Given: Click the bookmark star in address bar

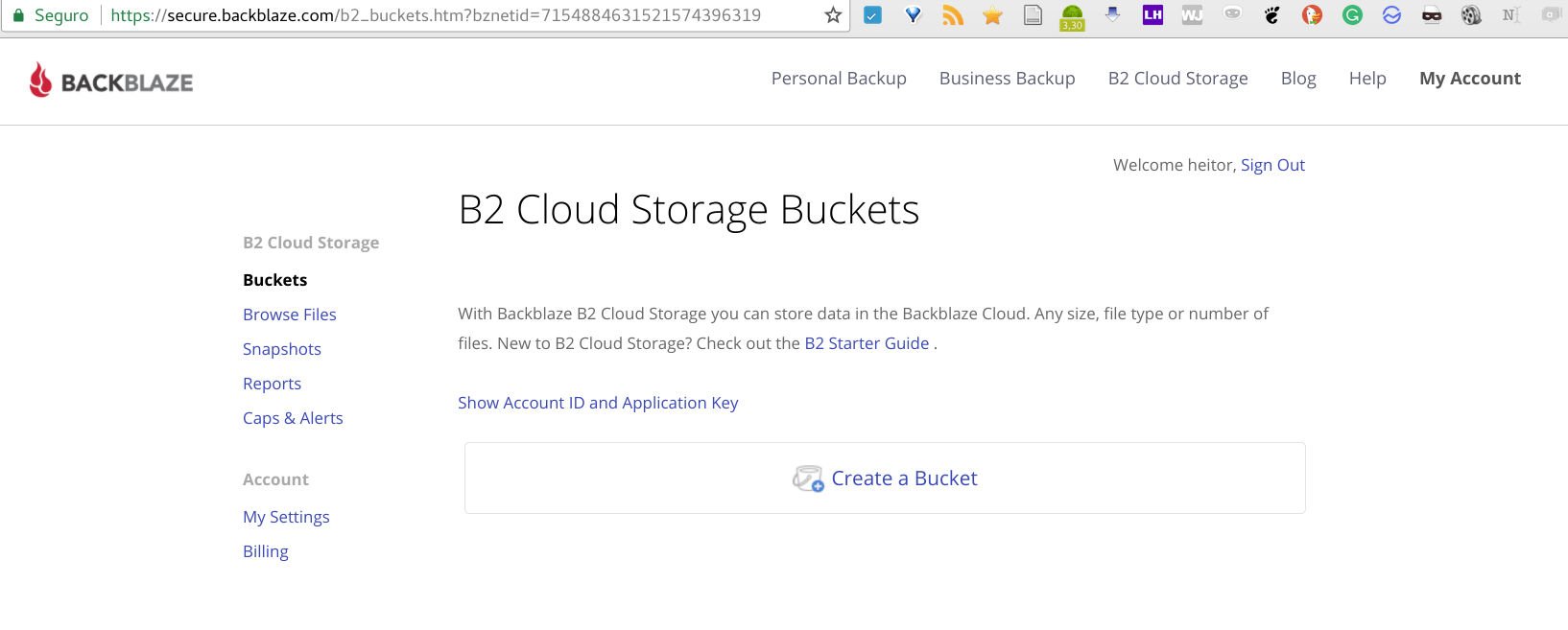Looking at the screenshot, I should click(833, 15).
